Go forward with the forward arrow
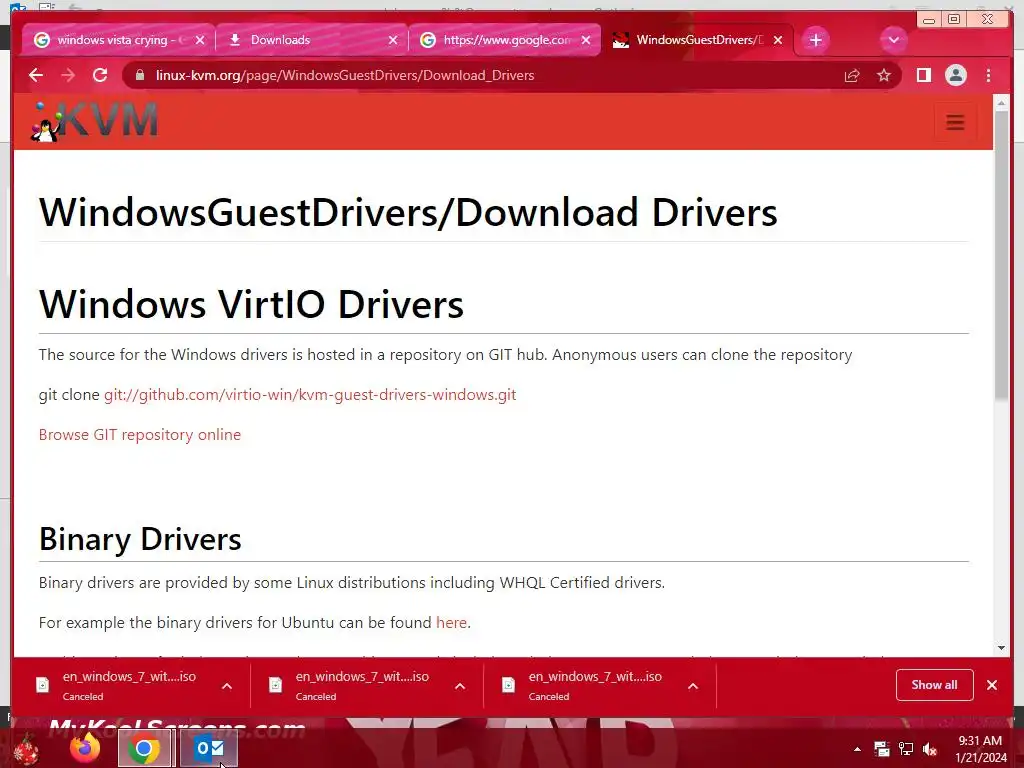Image resolution: width=1024 pixels, height=768 pixels. point(68,75)
